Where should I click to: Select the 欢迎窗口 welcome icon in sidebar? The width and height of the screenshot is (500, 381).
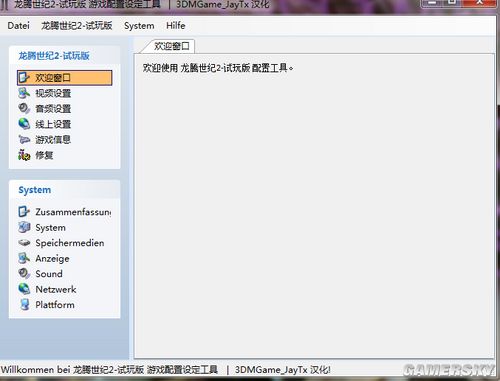(x=24, y=78)
